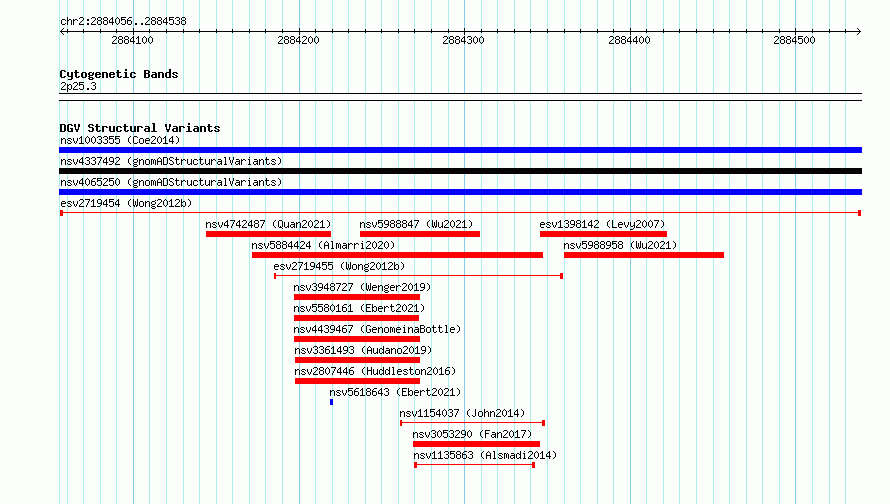890x504 pixels.
Task: Open the nsv5988847 (Wu2021) label
Action: [x=416, y=224]
